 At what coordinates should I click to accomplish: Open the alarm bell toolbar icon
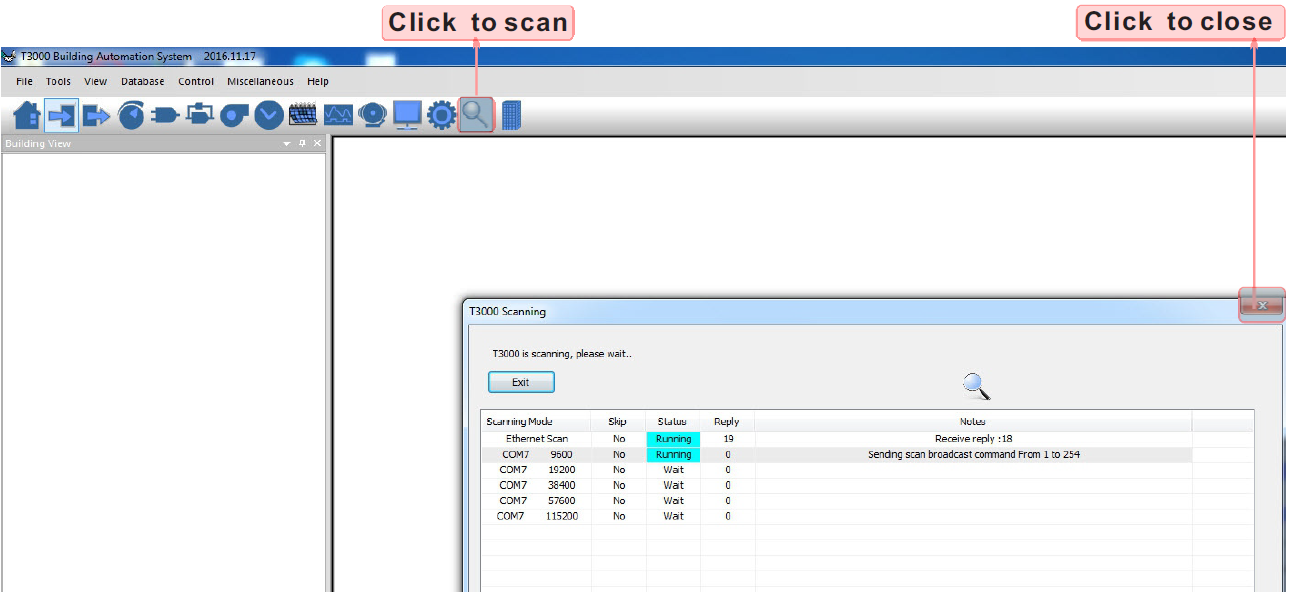point(373,116)
